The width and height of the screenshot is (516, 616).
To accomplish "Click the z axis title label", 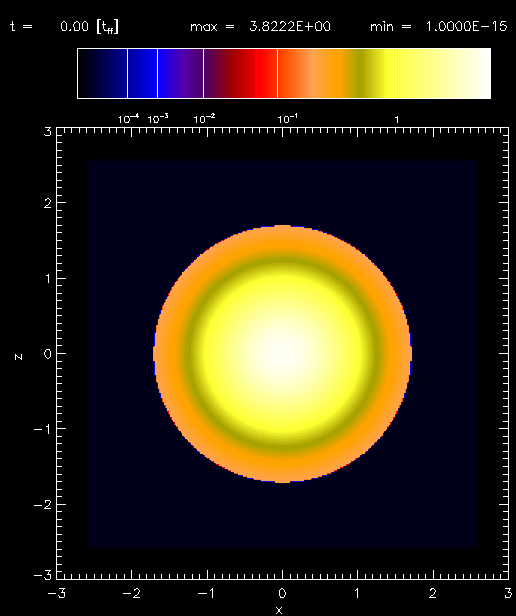I will pos(18,357).
